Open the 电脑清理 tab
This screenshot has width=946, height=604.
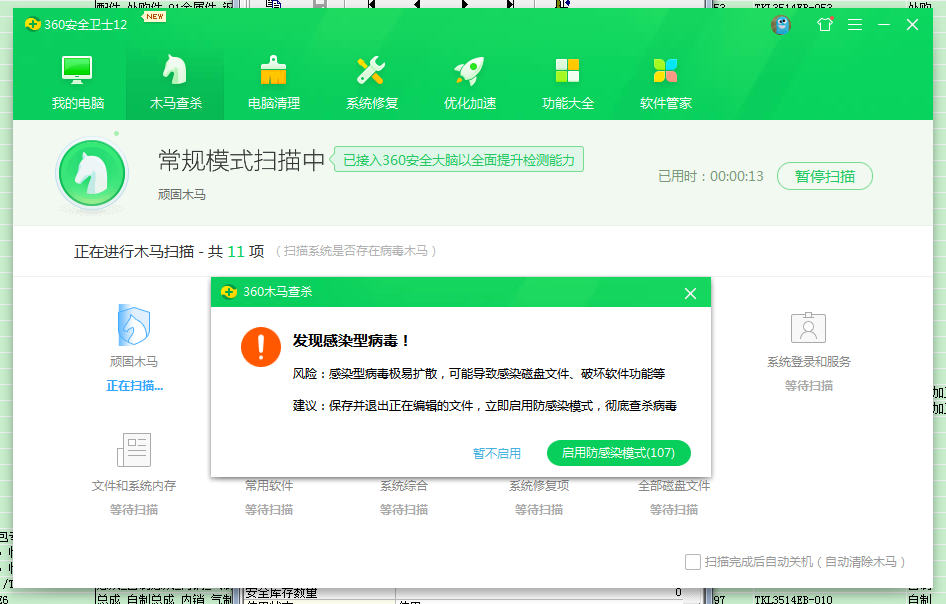273,83
